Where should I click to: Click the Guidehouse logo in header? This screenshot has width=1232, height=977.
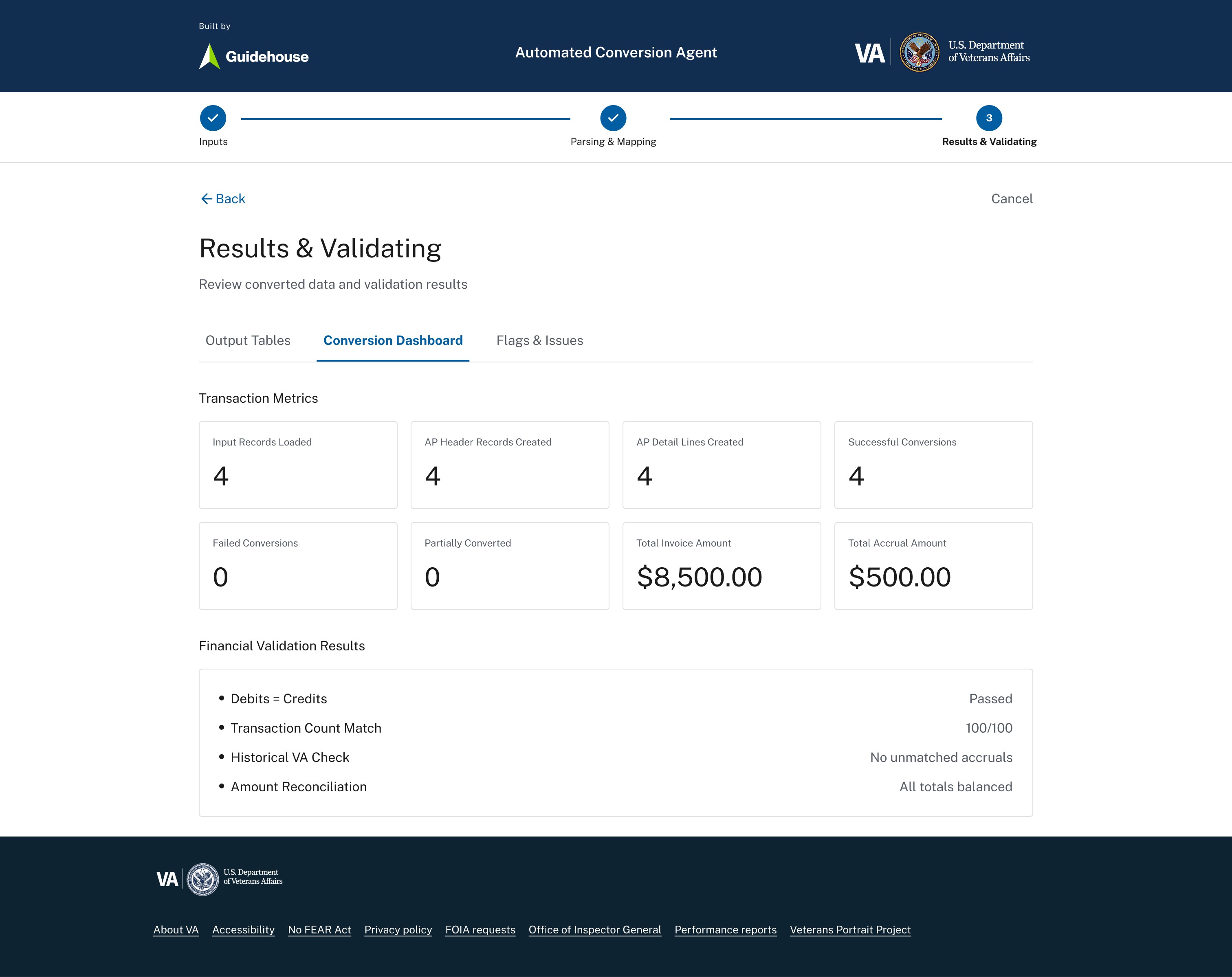coord(254,57)
